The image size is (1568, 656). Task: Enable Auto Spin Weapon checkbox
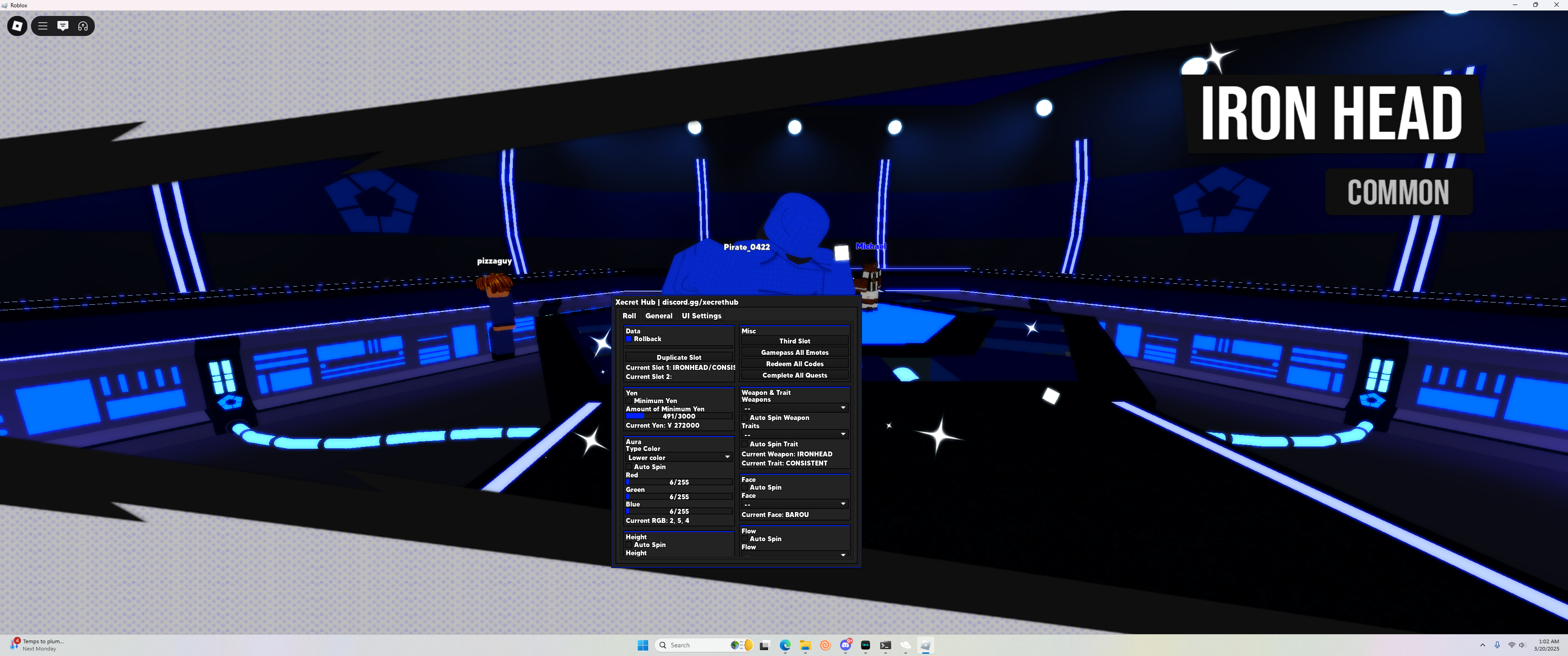pyautogui.click(x=744, y=418)
